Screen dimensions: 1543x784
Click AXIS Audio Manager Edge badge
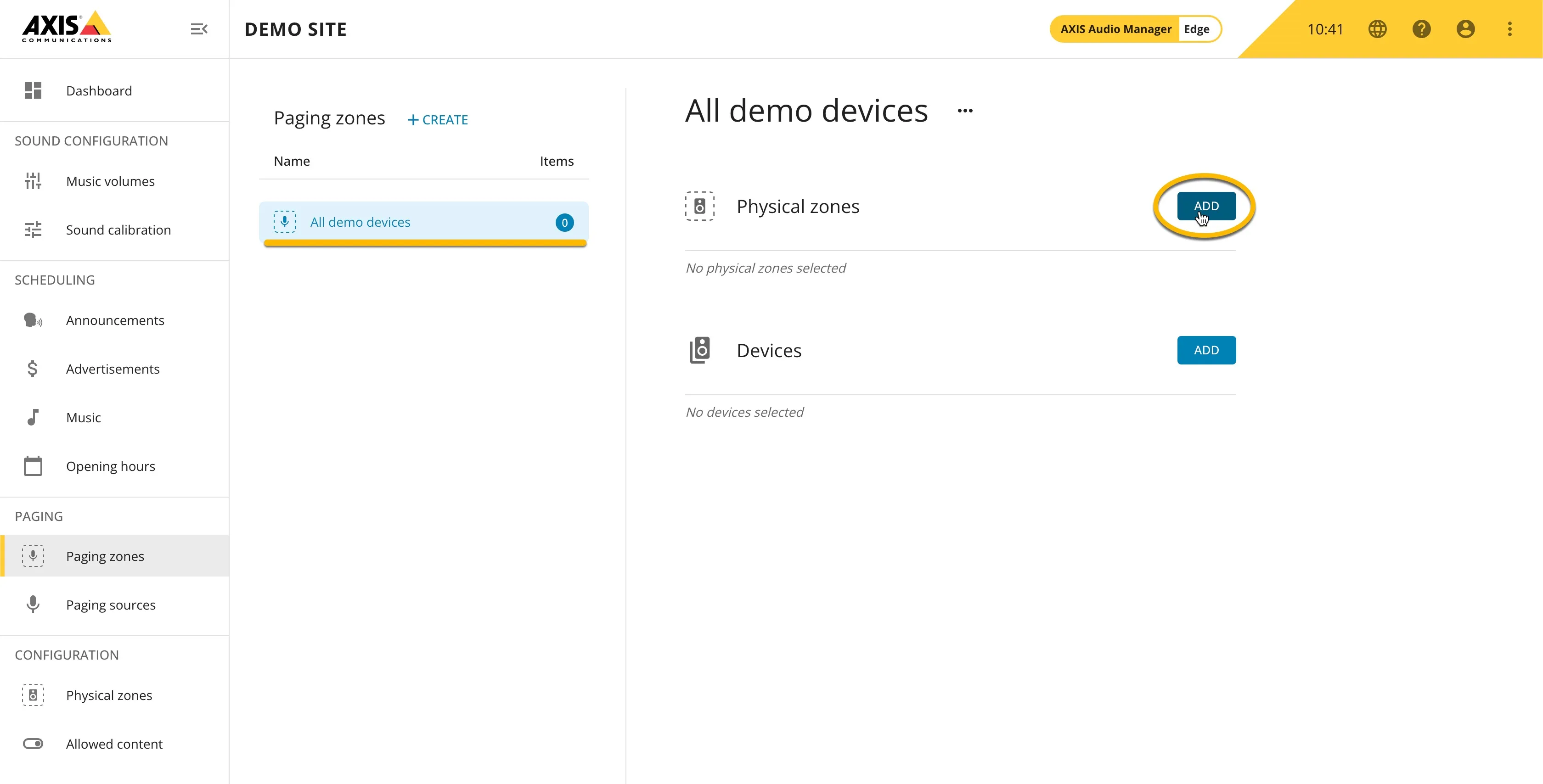1135,29
